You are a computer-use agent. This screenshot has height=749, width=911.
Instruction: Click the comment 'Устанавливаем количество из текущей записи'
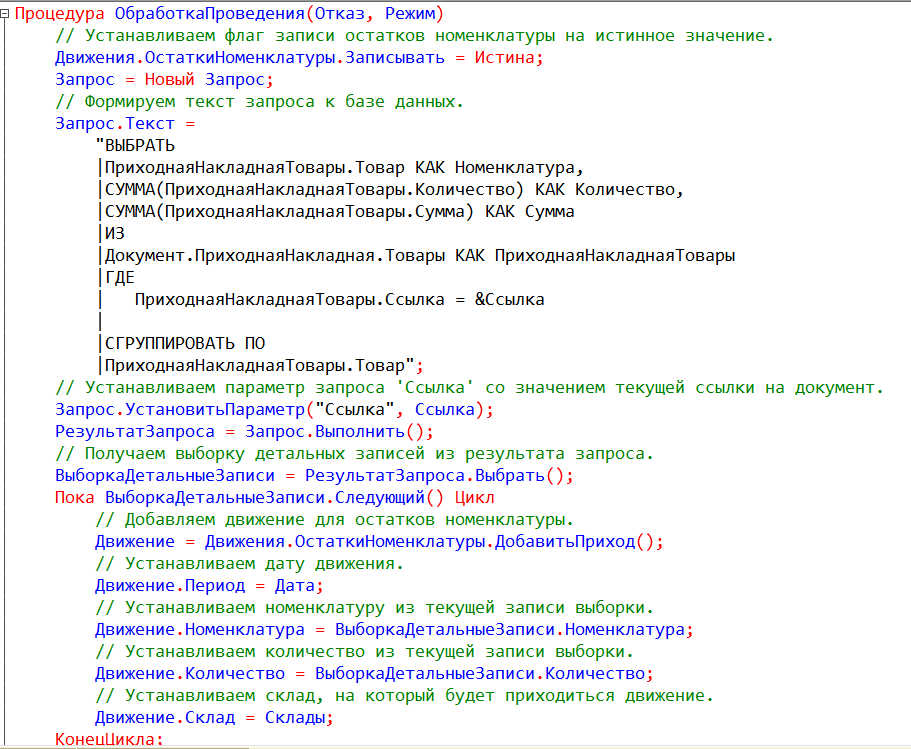pyautogui.click(x=364, y=652)
